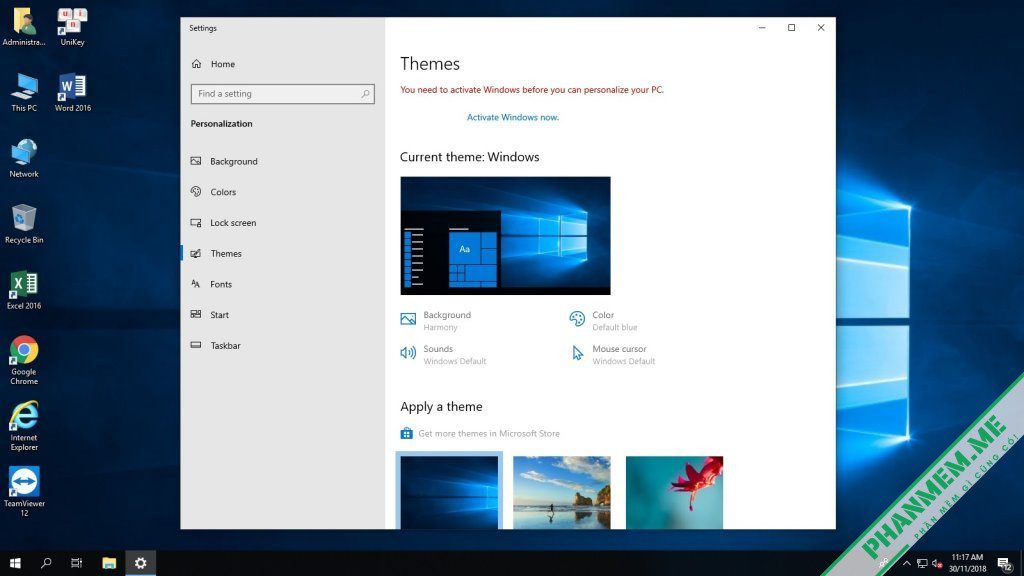Screen dimensions: 1024x576
Task: Minimize the Settings window
Action: (x=761, y=27)
